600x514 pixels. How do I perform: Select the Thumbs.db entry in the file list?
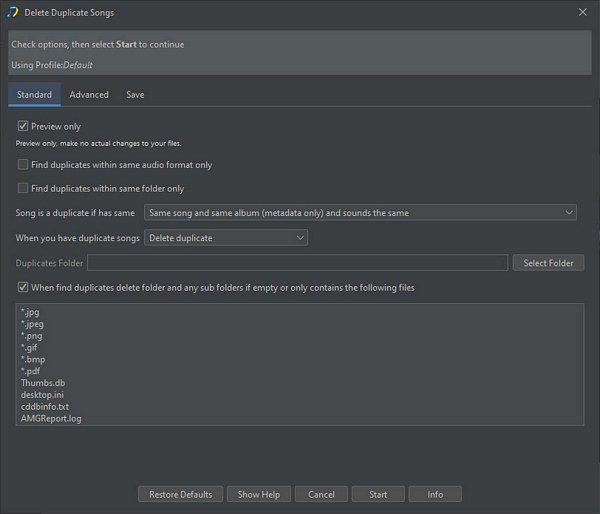tap(41, 383)
